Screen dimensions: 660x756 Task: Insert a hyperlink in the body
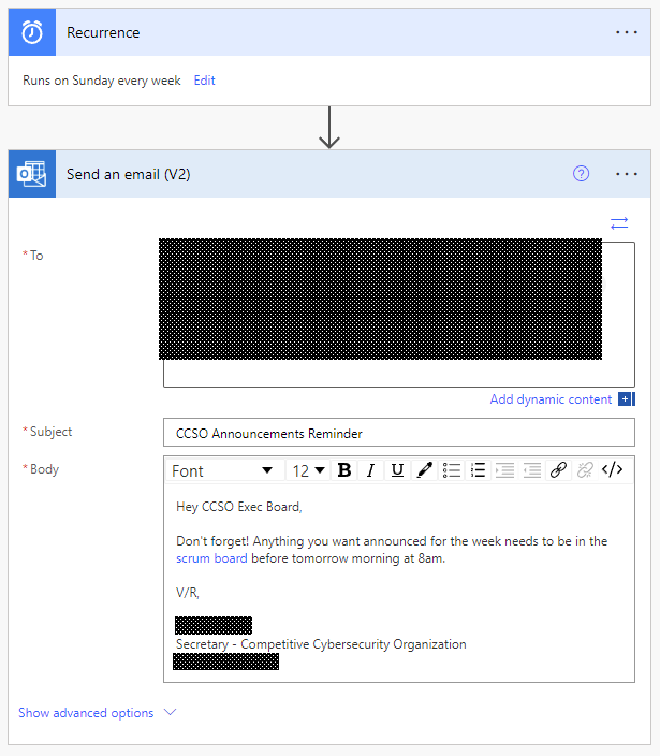click(559, 471)
